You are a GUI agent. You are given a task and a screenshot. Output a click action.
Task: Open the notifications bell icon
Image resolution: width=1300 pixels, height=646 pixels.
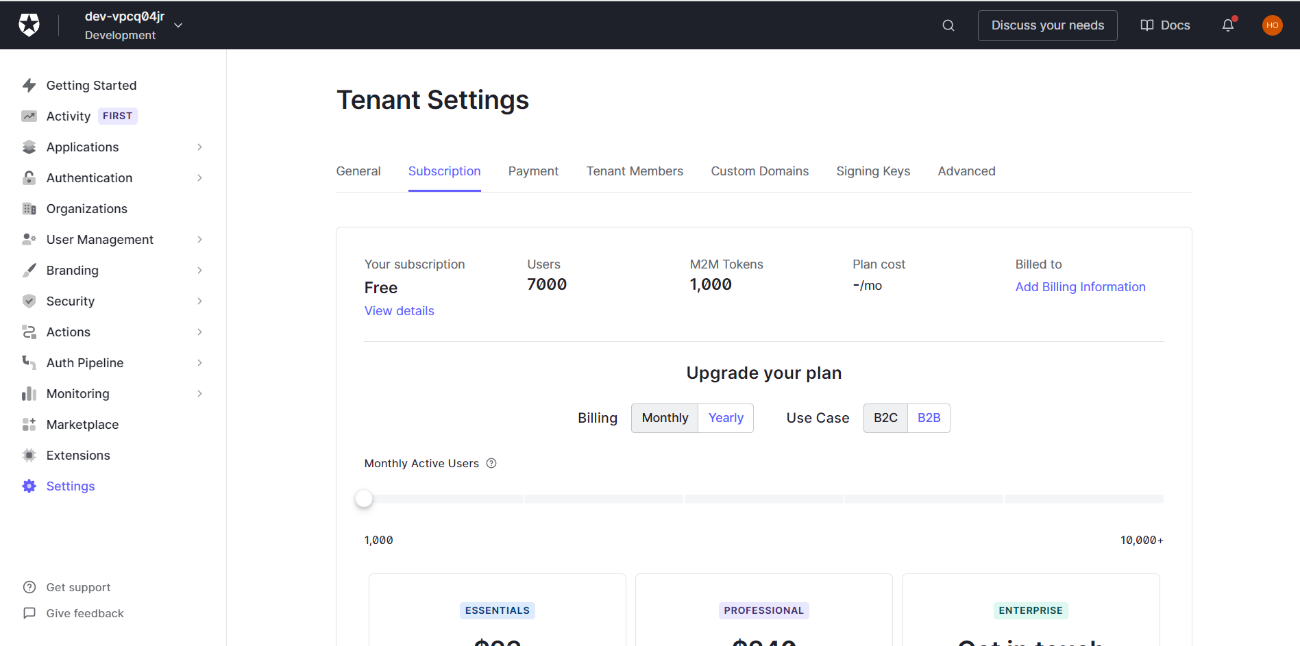[1228, 25]
